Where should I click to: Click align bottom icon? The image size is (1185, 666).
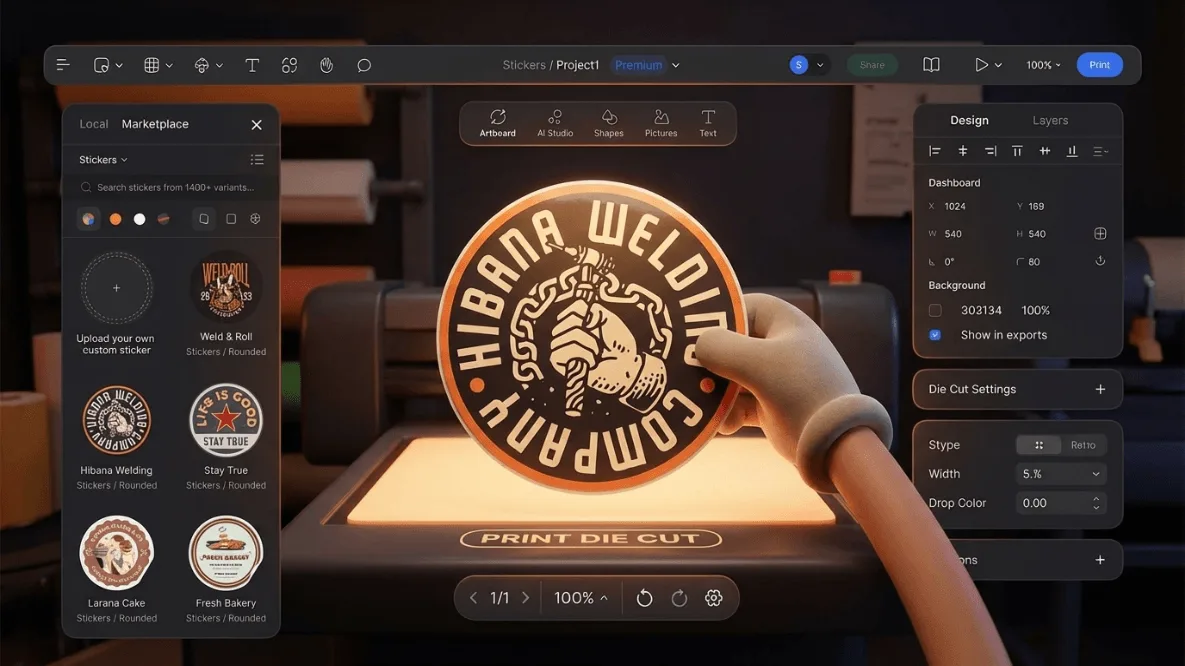pos(1072,151)
